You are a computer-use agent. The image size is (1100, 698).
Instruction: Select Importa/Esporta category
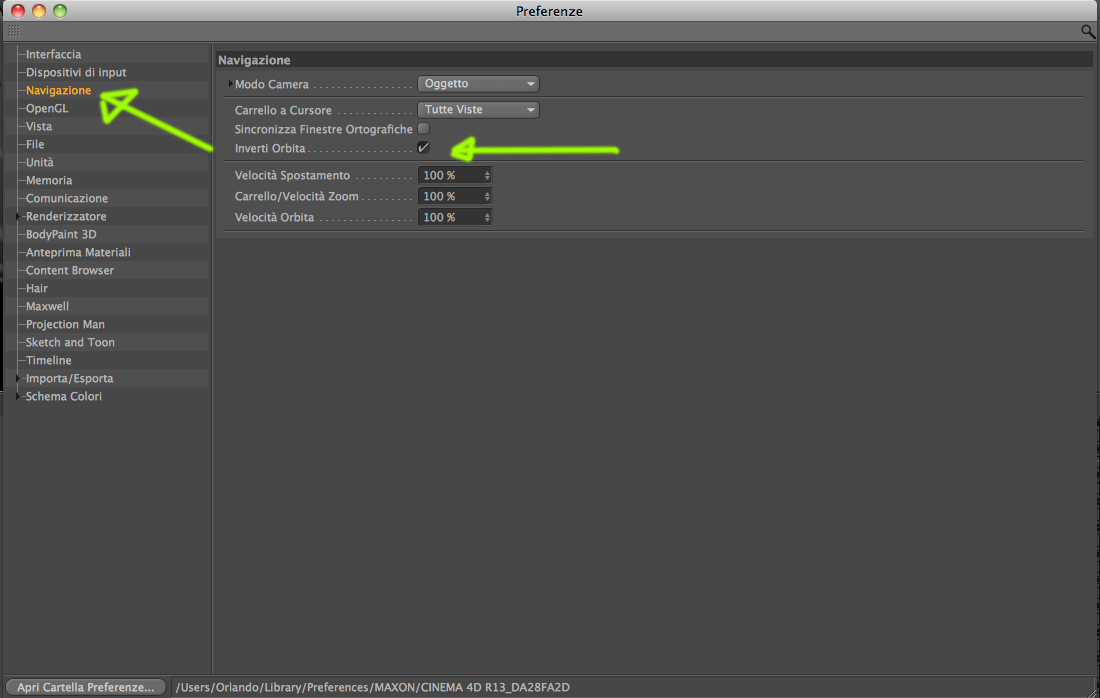(69, 378)
